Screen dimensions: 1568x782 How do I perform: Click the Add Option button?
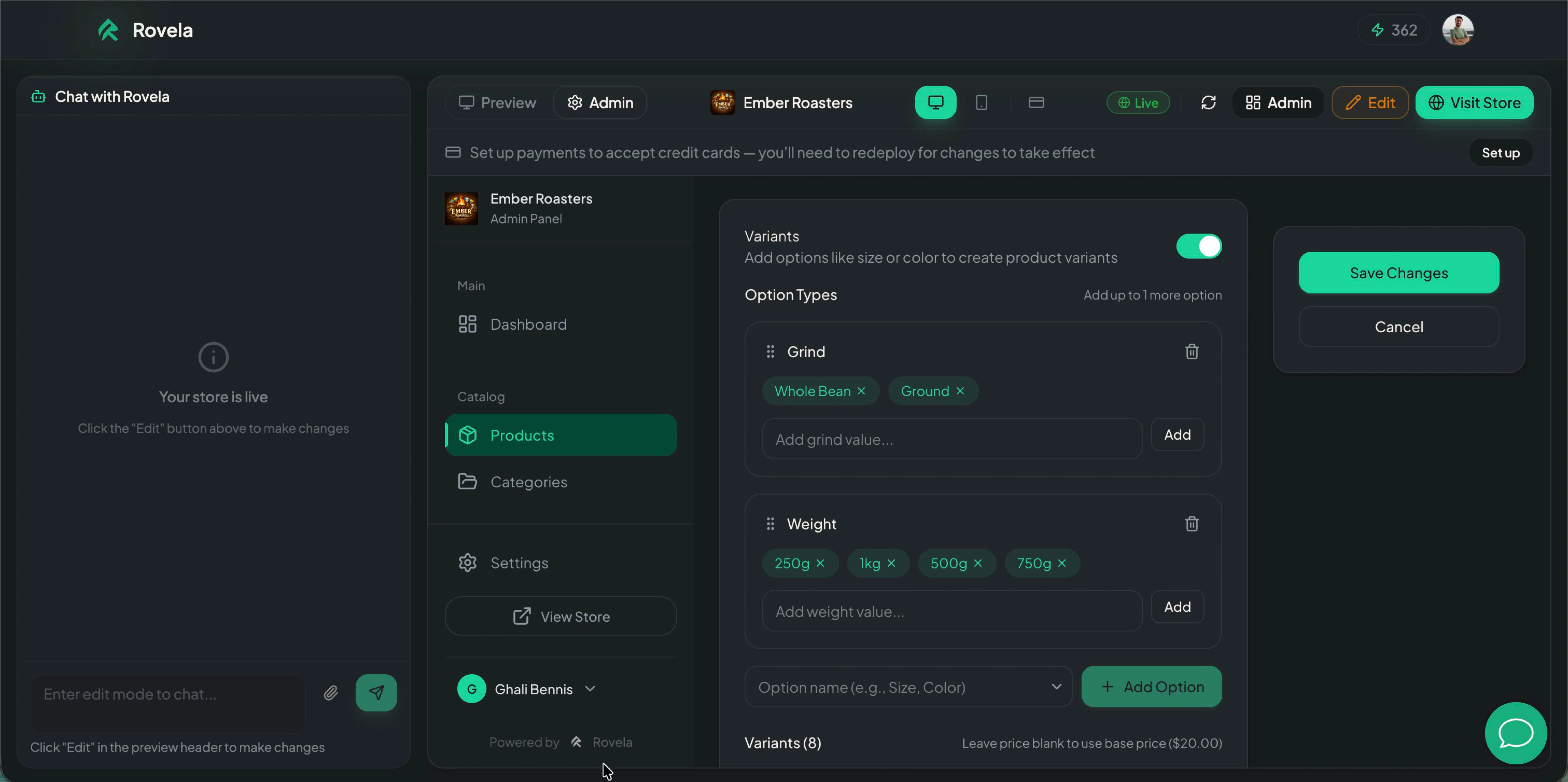pos(1151,687)
